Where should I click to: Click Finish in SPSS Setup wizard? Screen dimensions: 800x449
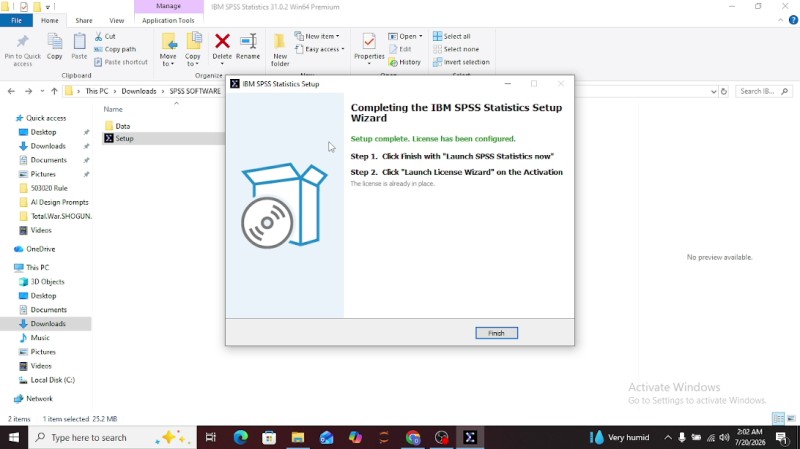click(496, 333)
